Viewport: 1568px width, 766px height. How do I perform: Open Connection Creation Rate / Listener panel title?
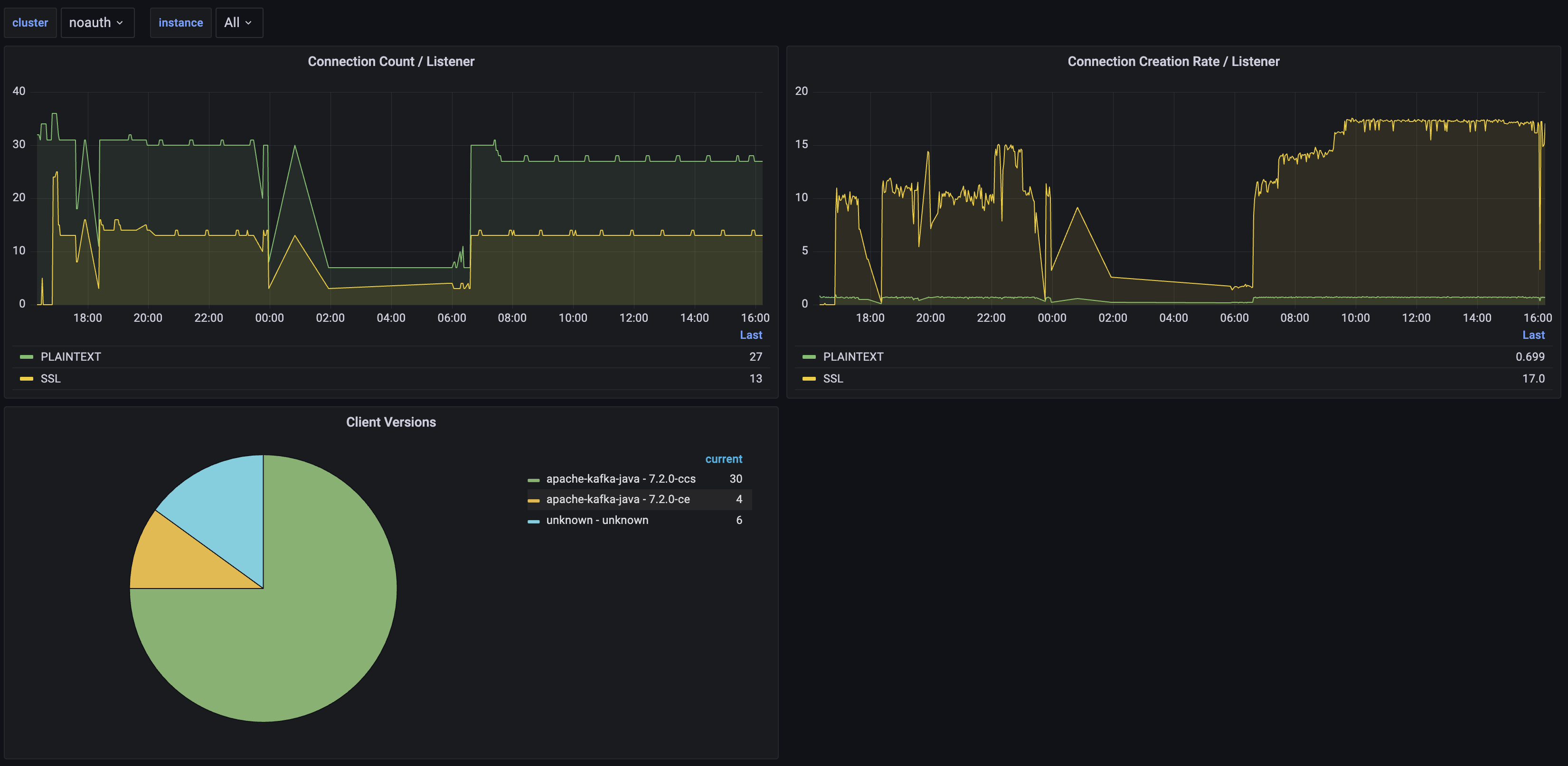pos(1173,61)
